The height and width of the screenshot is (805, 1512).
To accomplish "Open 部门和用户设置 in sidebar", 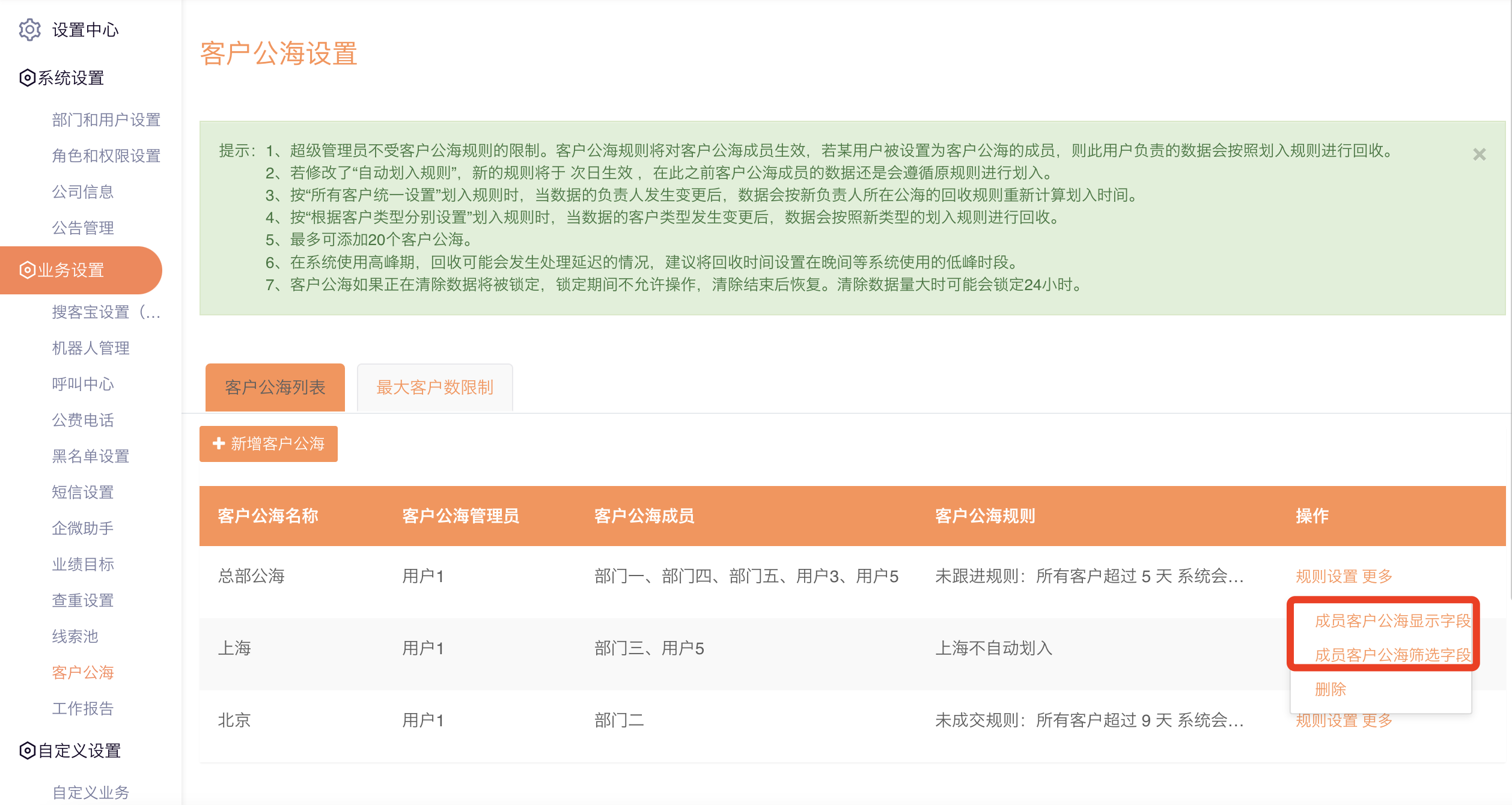I will pos(106,120).
